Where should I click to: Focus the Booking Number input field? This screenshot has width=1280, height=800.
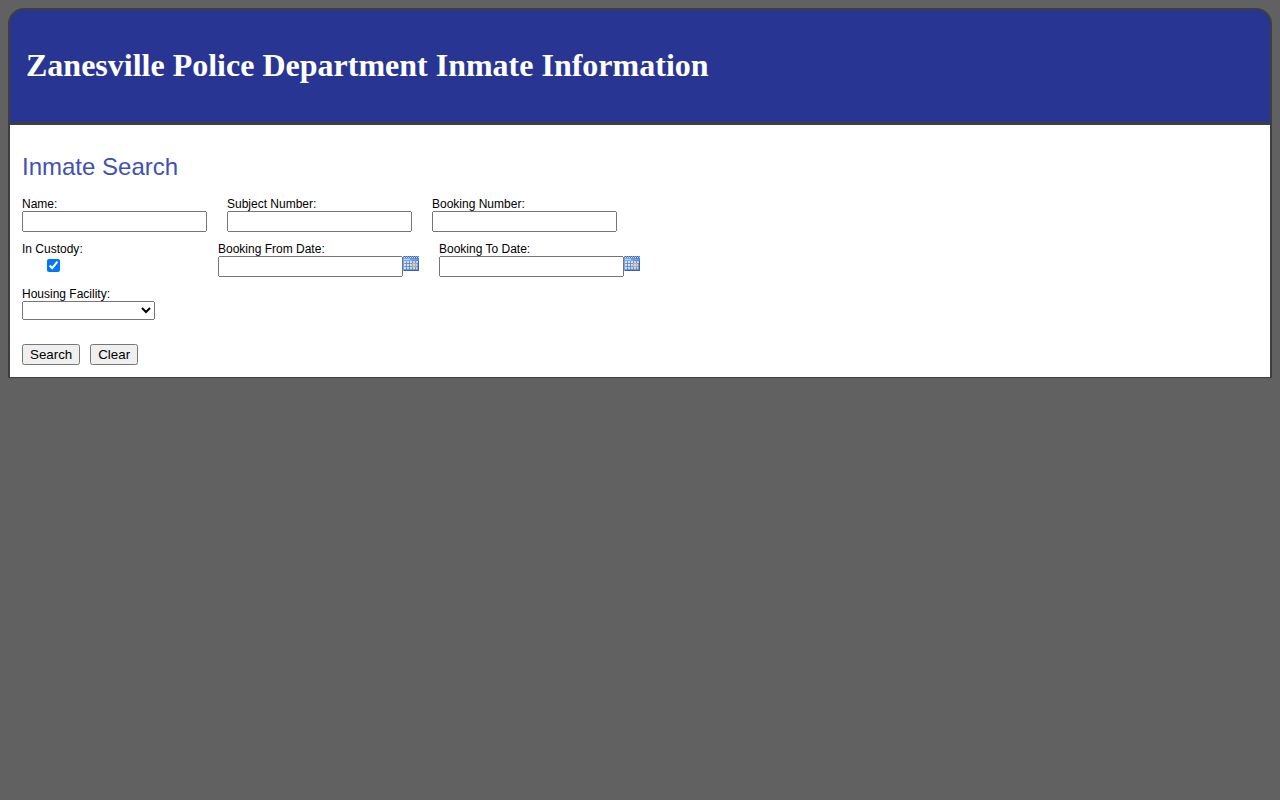524,221
